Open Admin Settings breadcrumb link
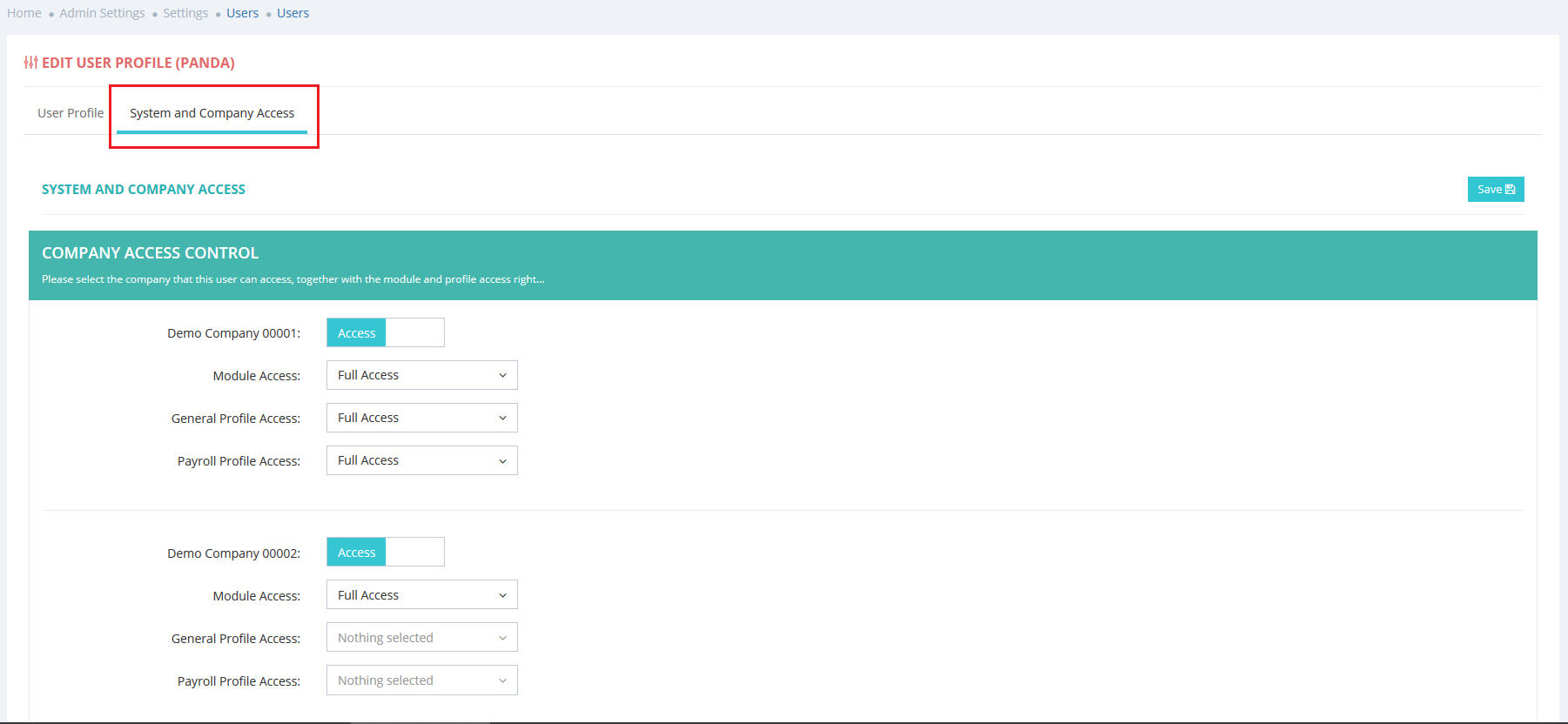This screenshot has width=1568, height=724. pyautogui.click(x=102, y=13)
